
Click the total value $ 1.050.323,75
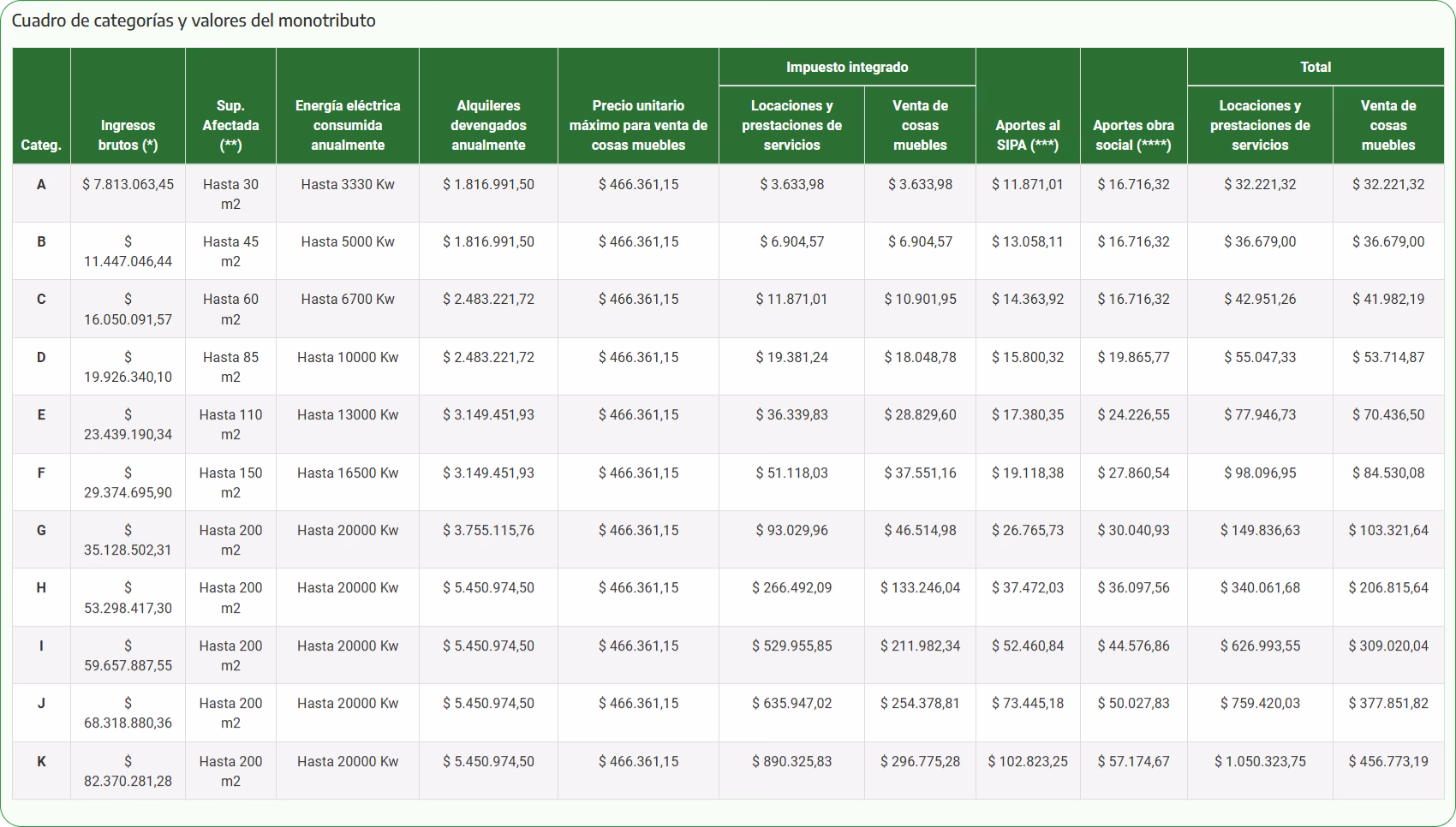(1260, 761)
